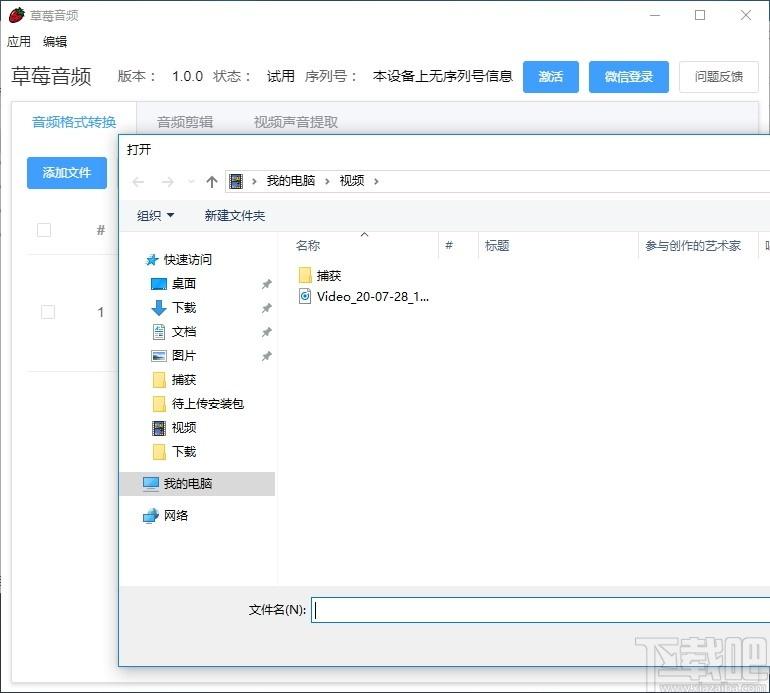
Task: Sort by 参与创作的艺术家 column
Action: (693, 246)
